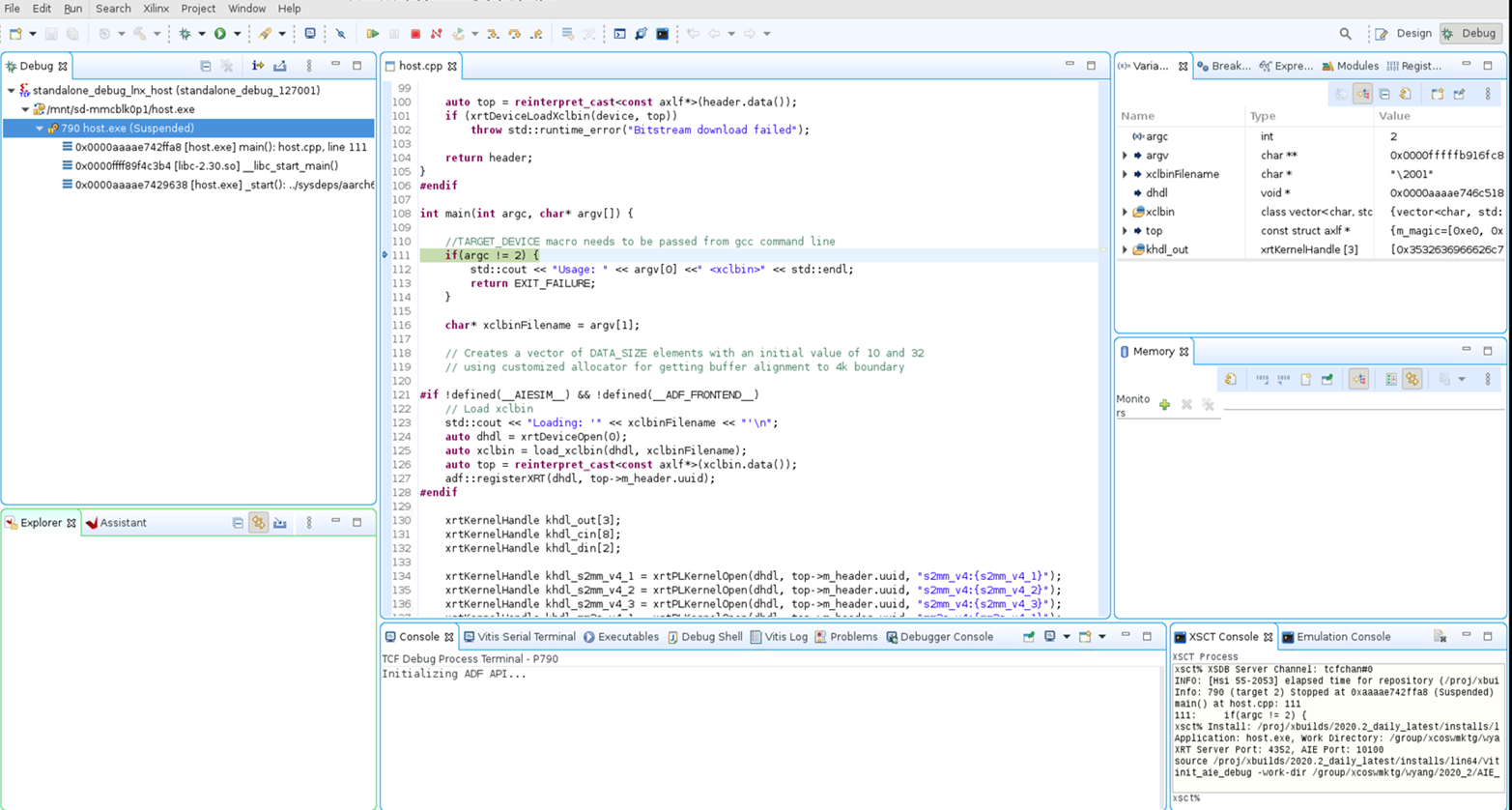
Task: Open the Xilinx menu
Action: coord(156,9)
